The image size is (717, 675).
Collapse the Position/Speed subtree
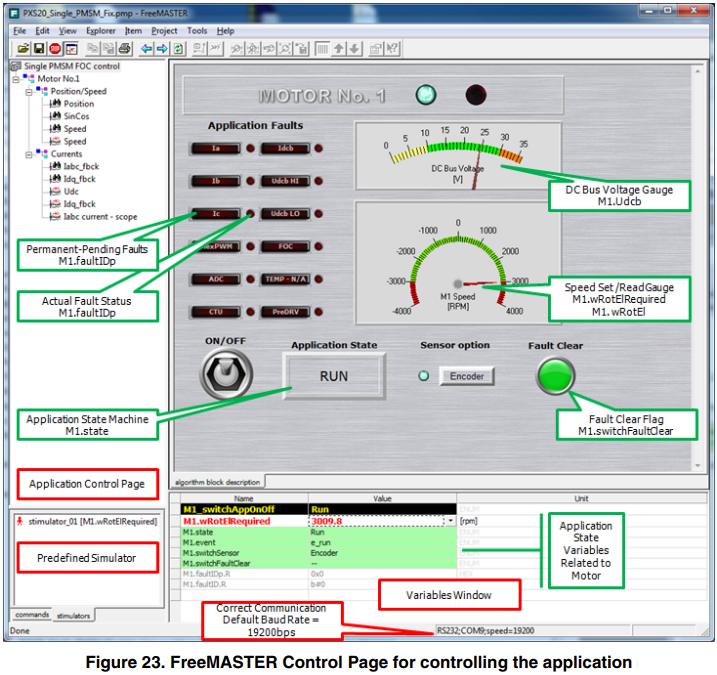point(29,92)
